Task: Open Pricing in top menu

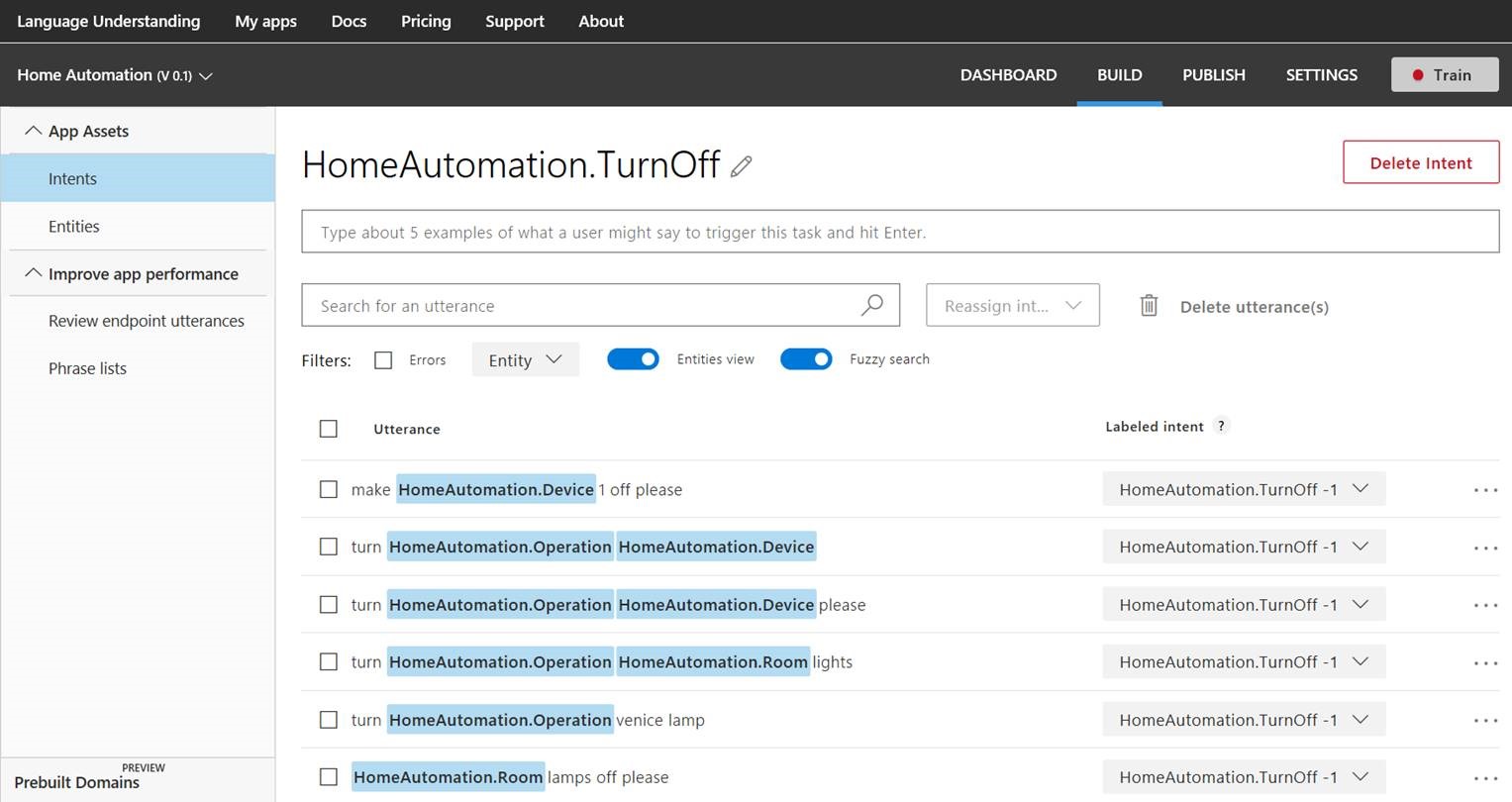Action: coord(426,21)
